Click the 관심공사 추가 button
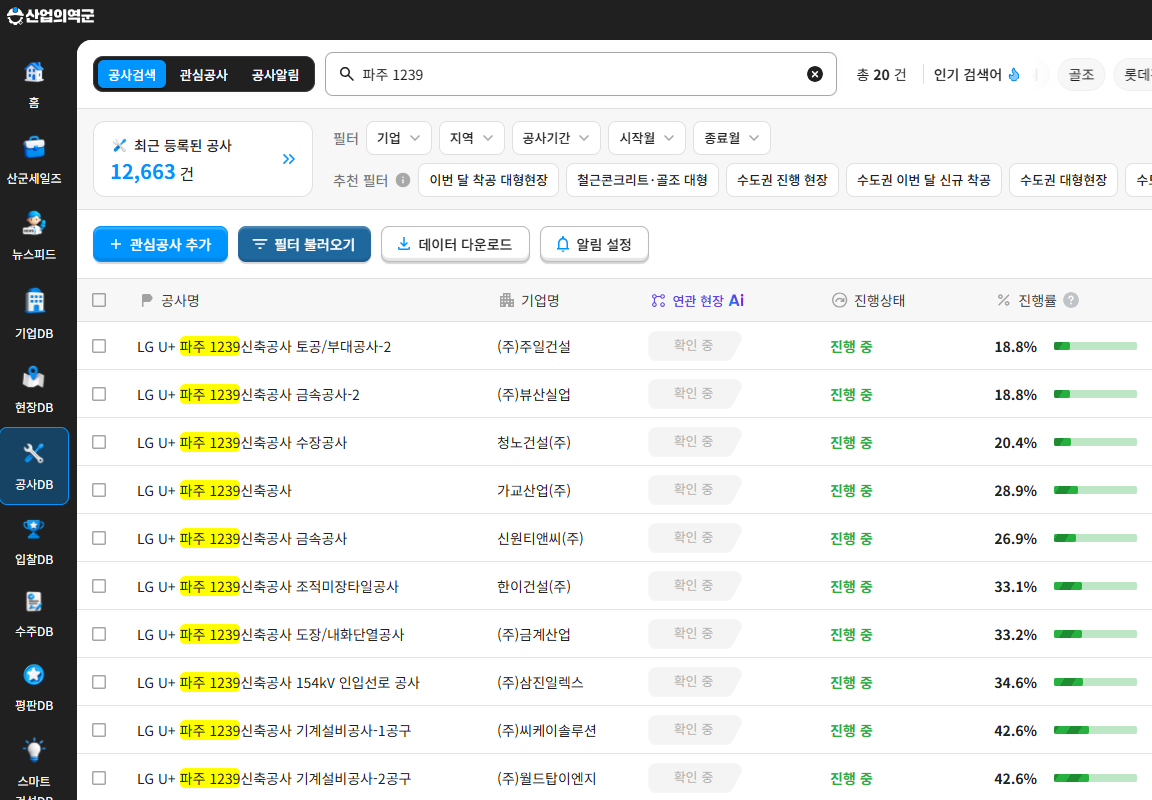The width and height of the screenshot is (1152, 800). (160, 244)
